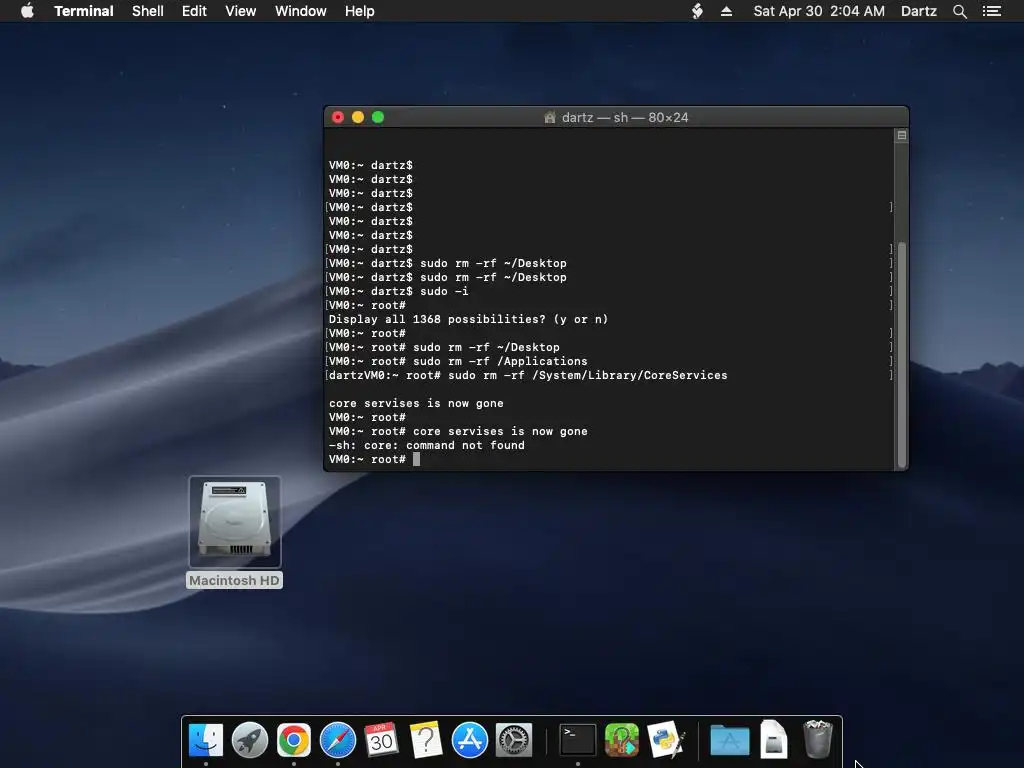This screenshot has width=1024, height=768.
Task: Click the terminal command prompt cursor line
Action: [x=374, y=459]
